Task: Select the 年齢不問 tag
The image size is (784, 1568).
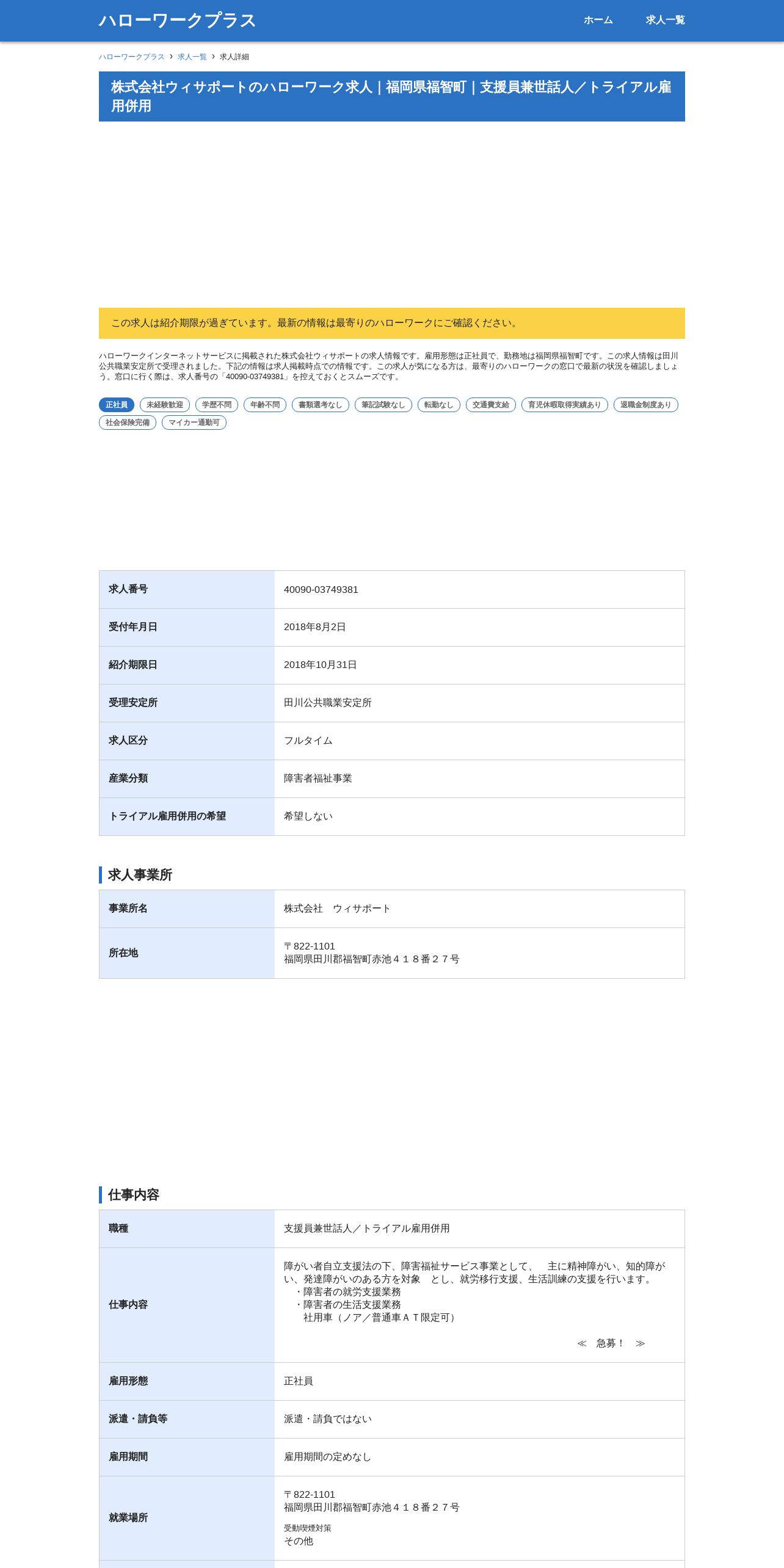Action: [265, 405]
